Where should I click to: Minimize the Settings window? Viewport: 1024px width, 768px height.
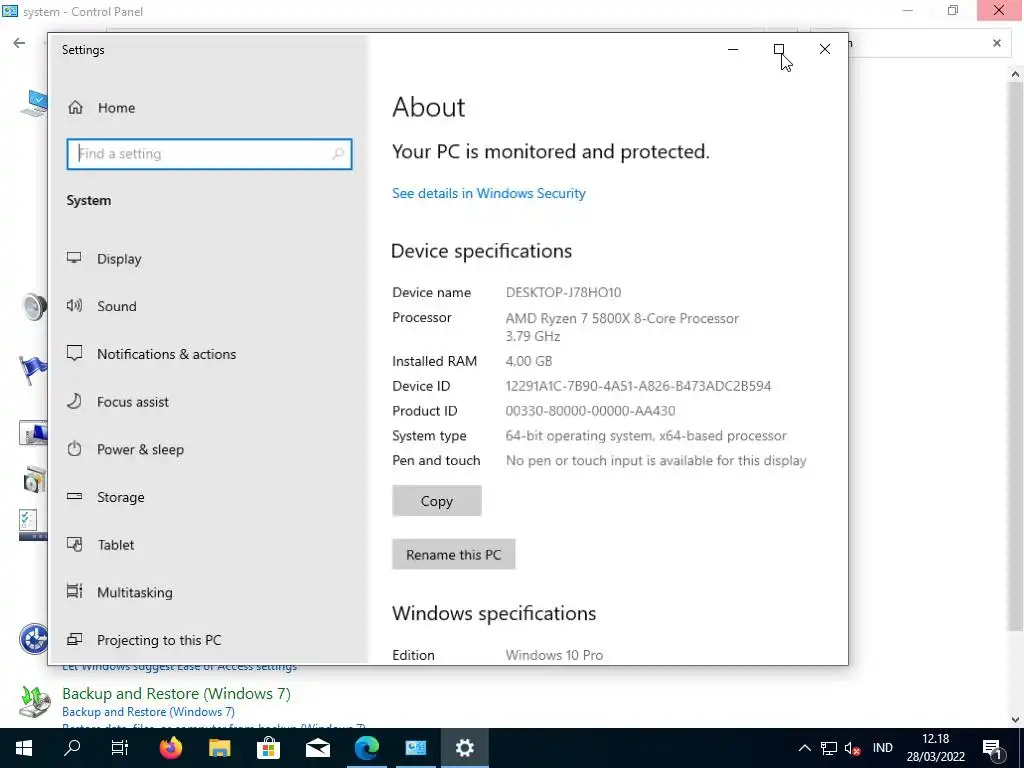(733, 49)
